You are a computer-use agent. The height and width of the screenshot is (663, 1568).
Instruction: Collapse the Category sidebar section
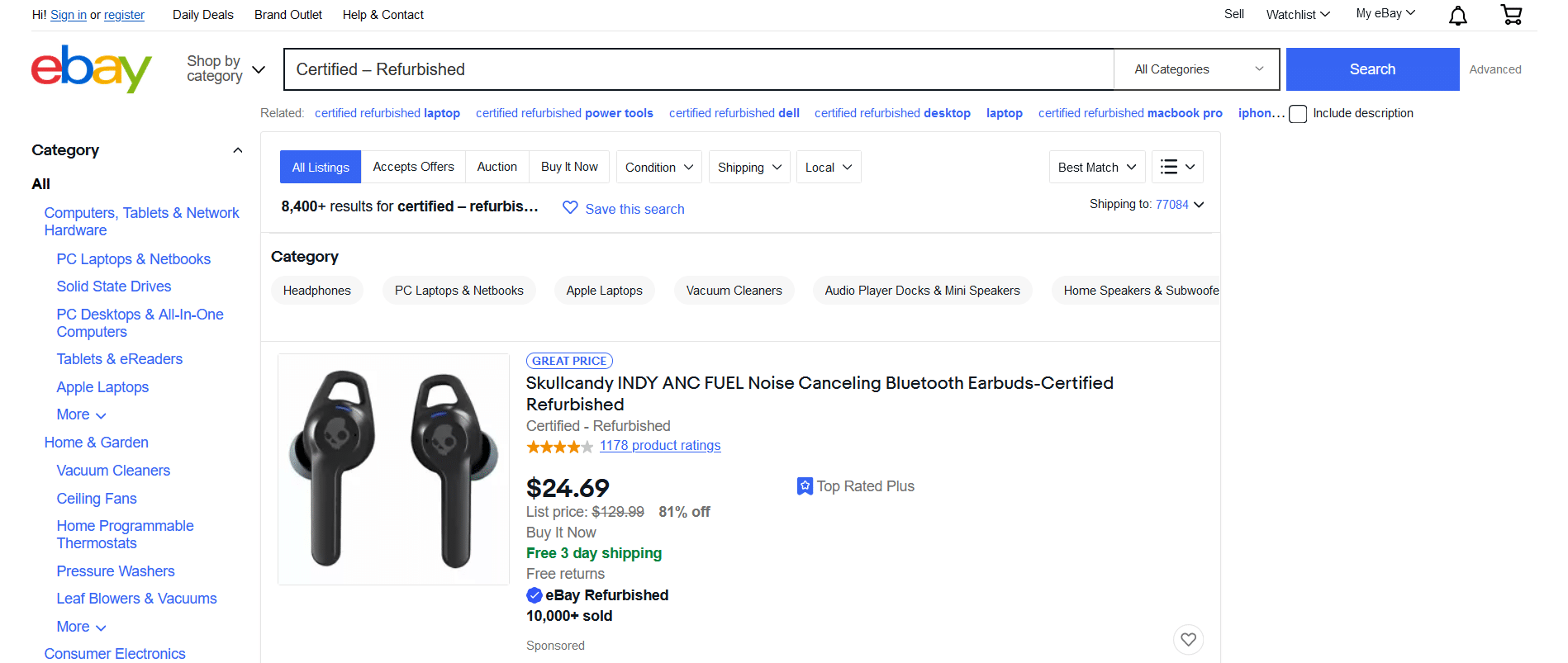click(x=238, y=150)
